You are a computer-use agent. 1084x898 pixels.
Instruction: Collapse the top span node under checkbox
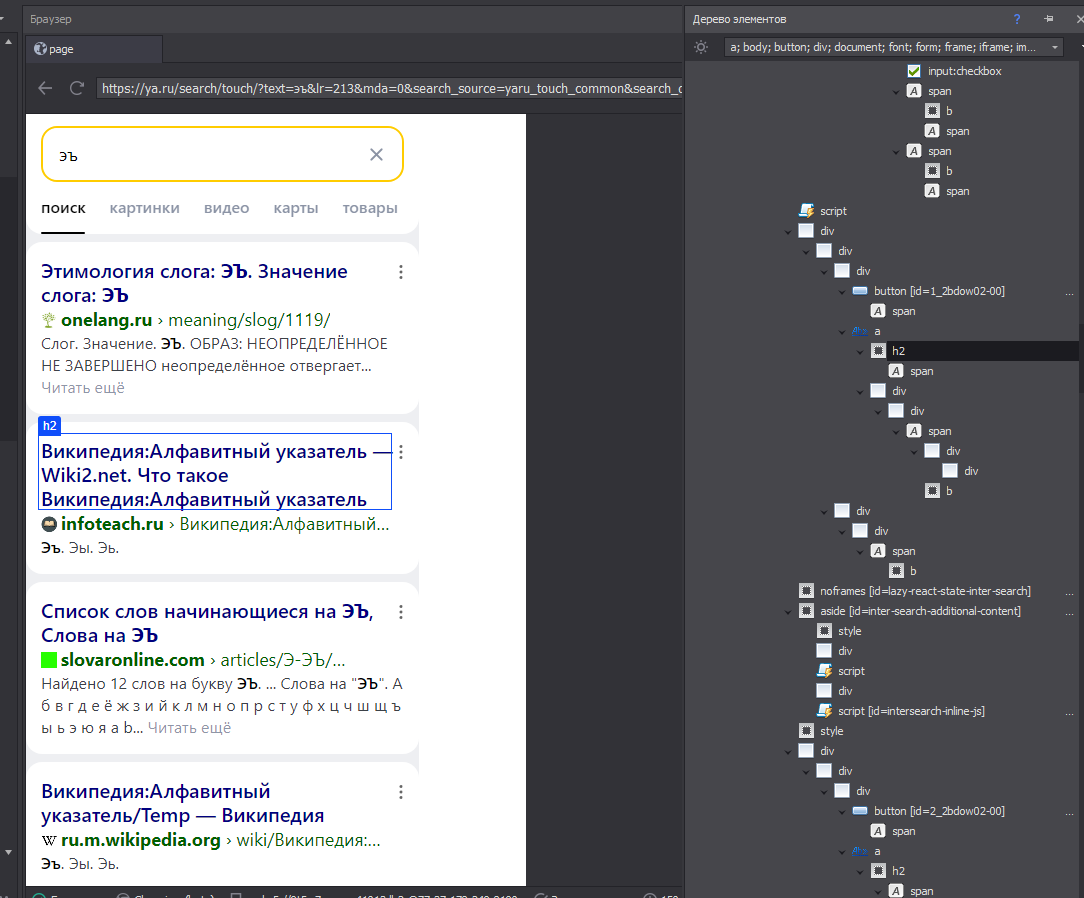point(896,92)
